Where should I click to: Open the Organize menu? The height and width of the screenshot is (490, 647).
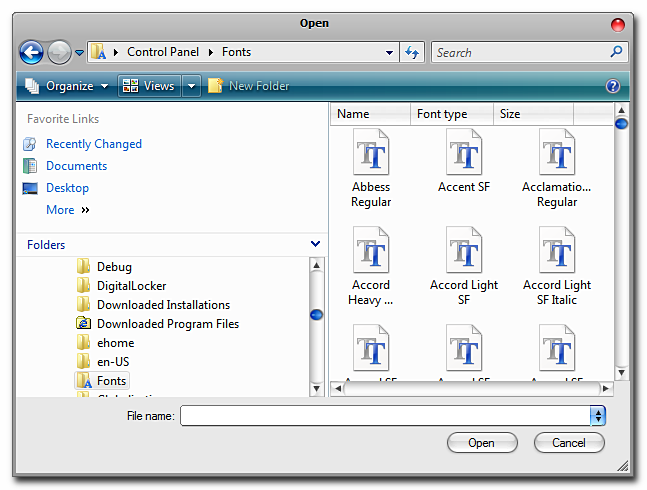click(x=66, y=86)
